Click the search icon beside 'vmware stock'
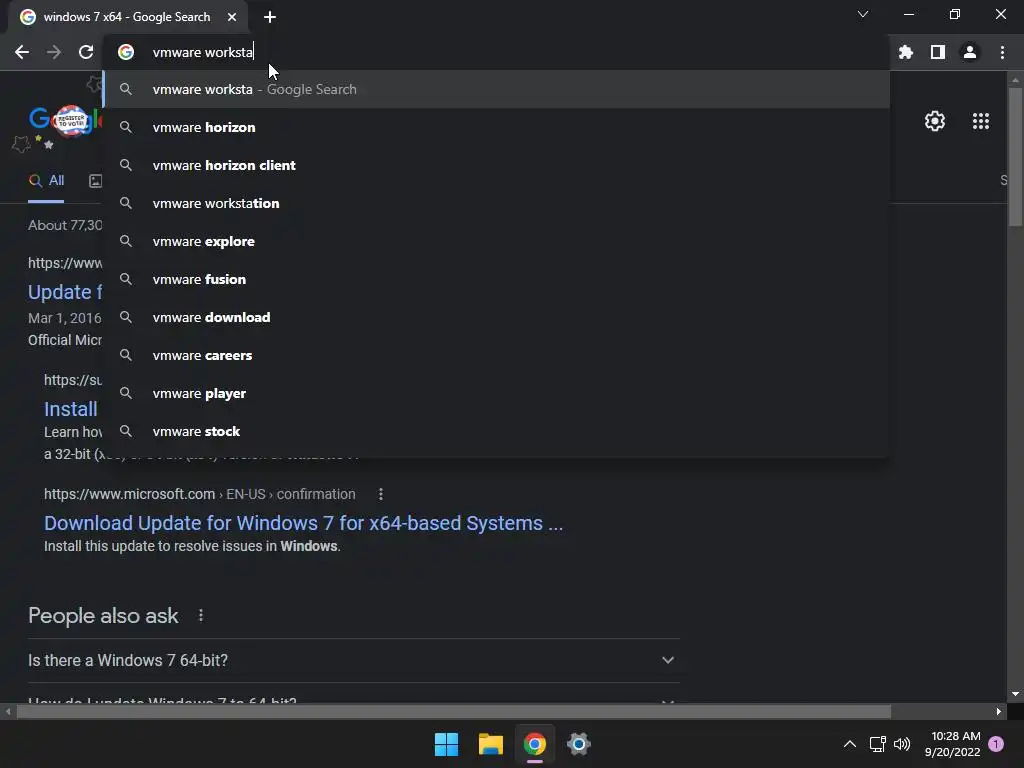The width and height of the screenshot is (1024, 768). [126, 431]
